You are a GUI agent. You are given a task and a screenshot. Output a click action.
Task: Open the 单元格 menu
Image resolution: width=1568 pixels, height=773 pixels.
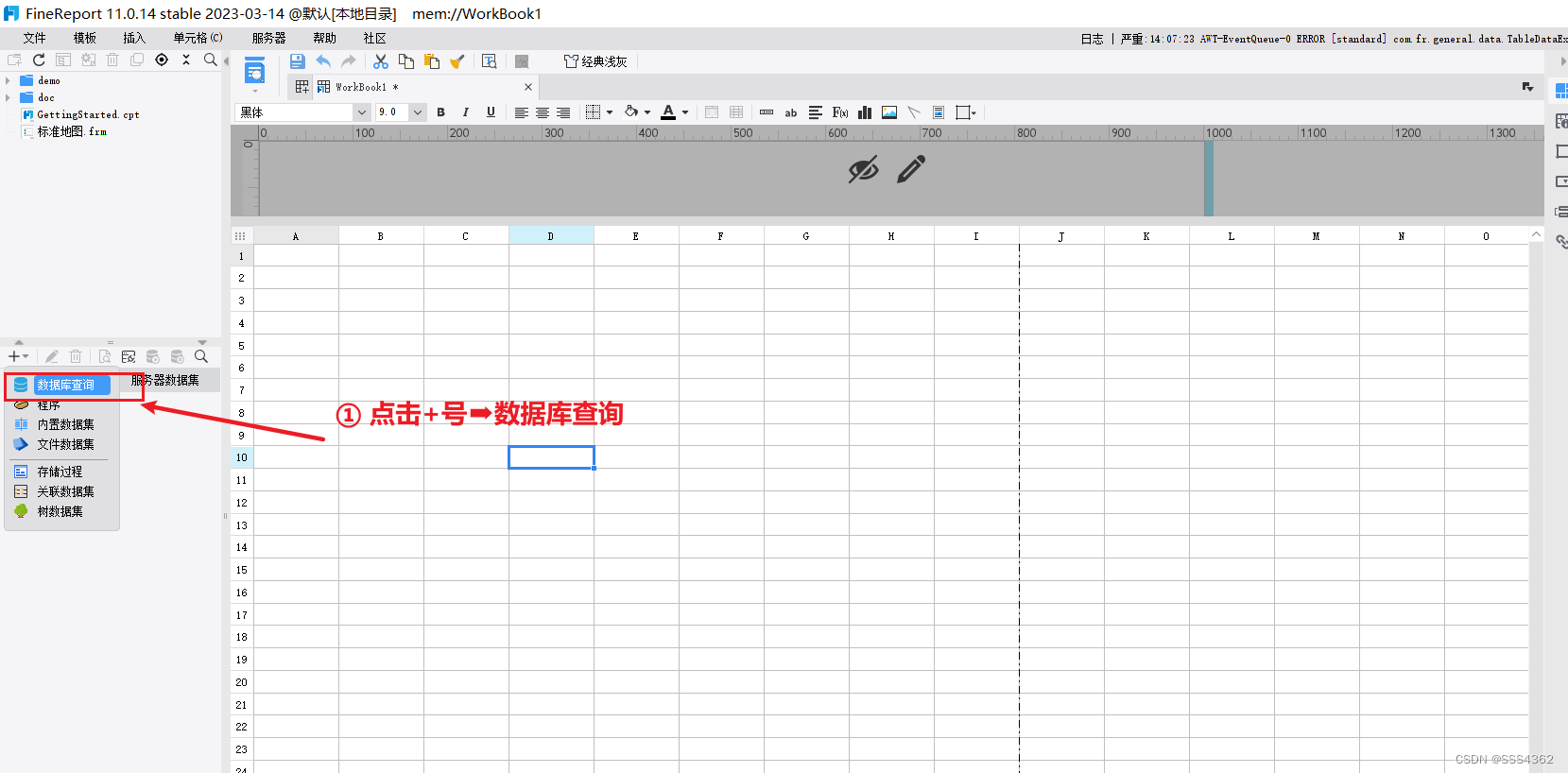coord(198,38)
